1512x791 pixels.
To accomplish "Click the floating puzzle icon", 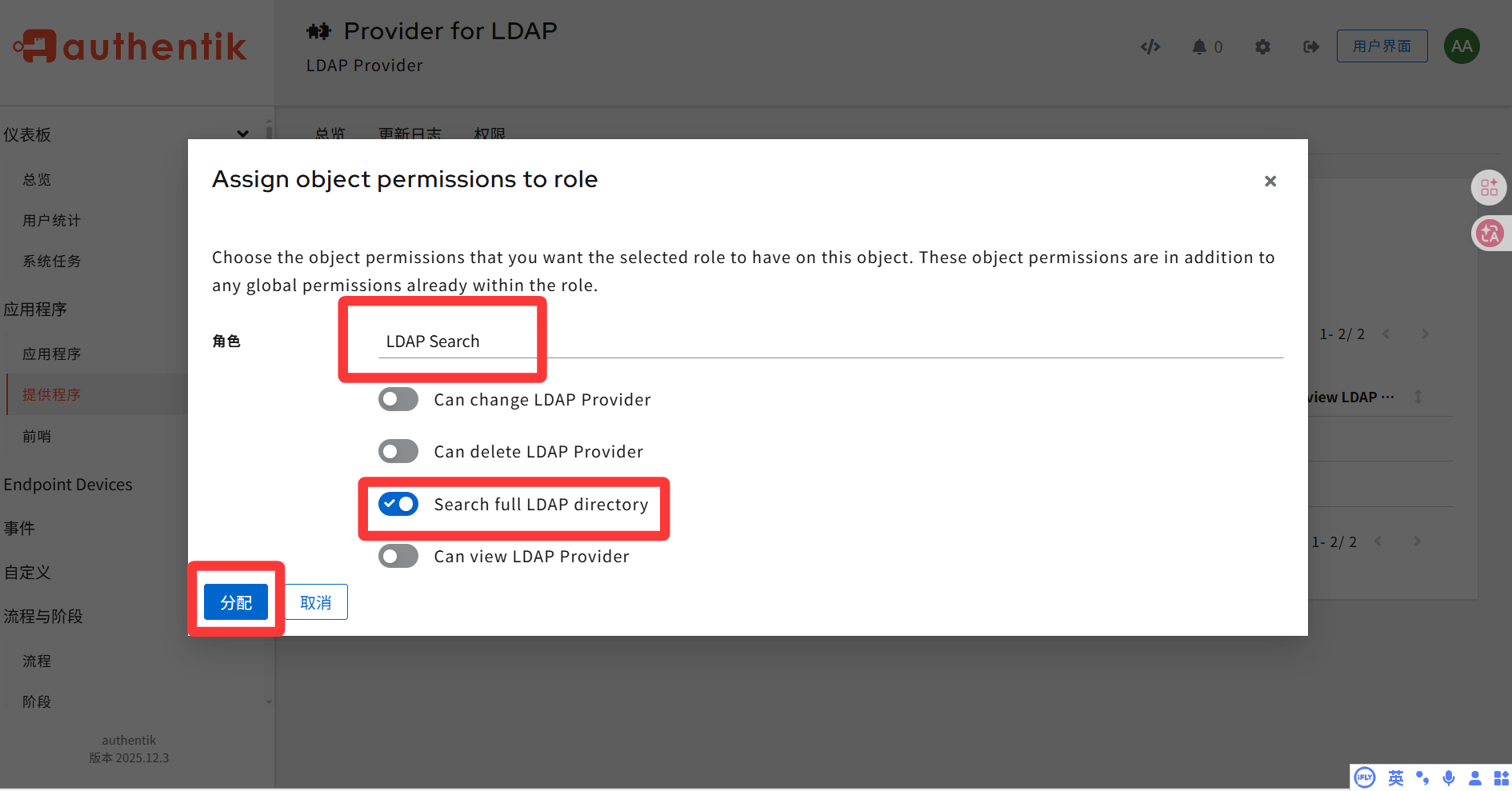I will point(1490,187).
